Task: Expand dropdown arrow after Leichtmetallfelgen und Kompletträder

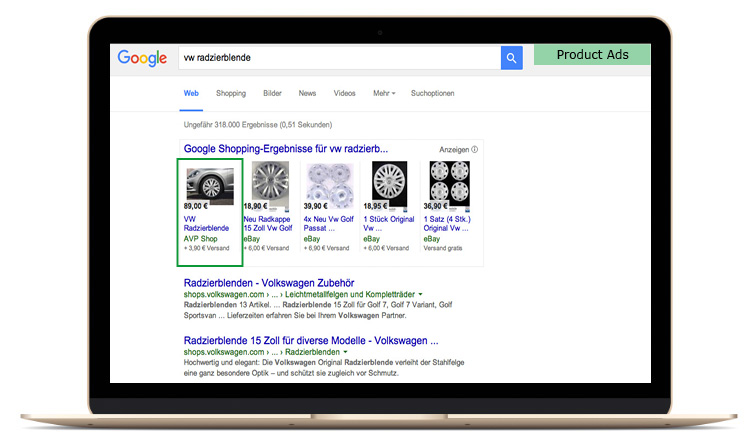Action: pos(420,294)
